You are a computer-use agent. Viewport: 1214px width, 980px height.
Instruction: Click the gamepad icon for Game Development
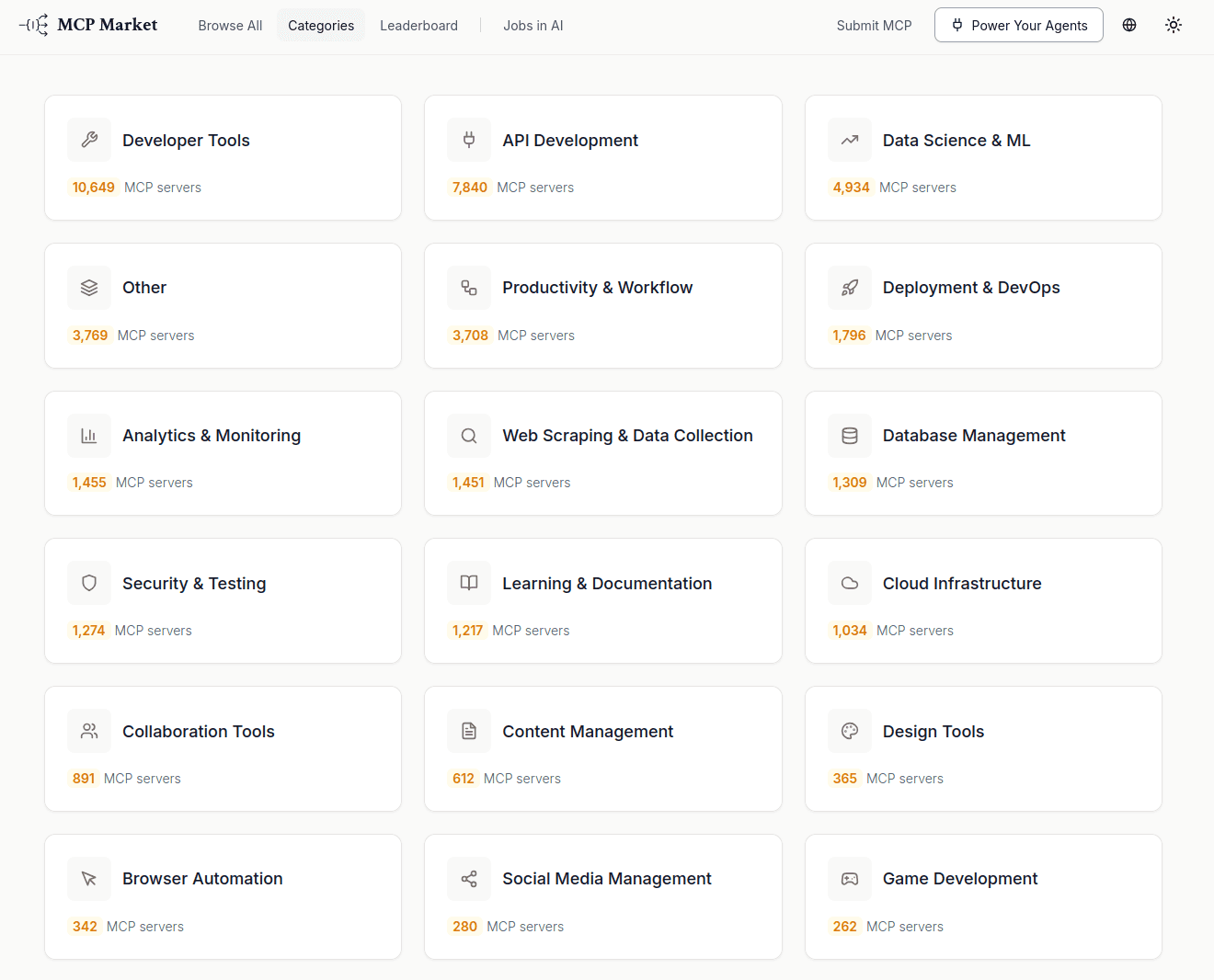tap(850, 879)
